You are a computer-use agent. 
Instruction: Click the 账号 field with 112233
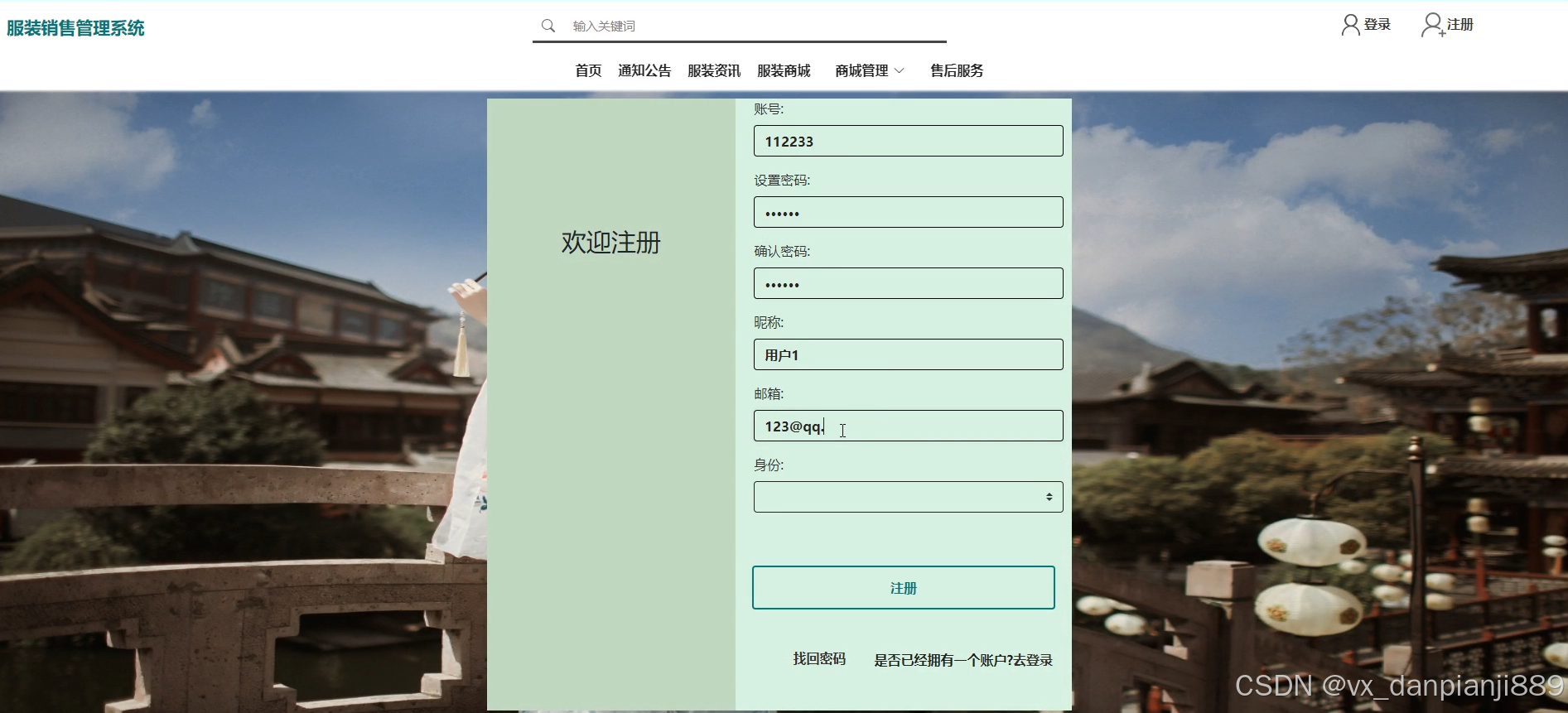pos(909,141)
